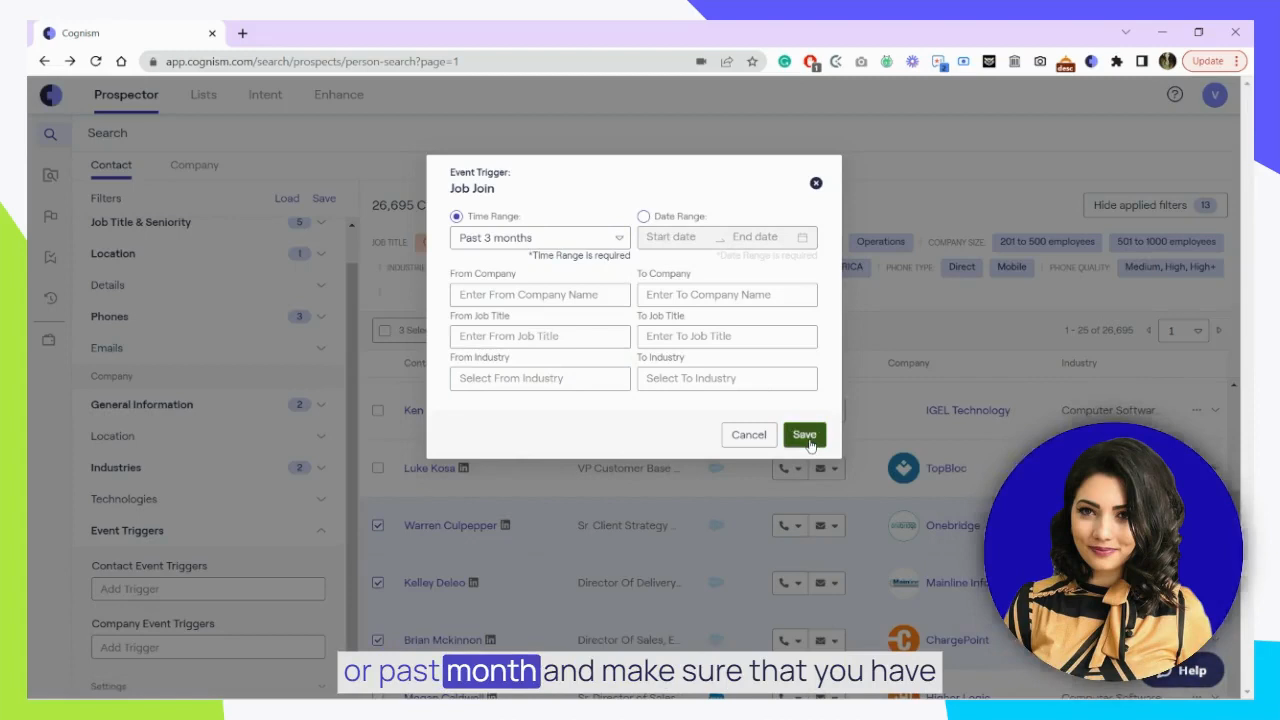Open Luke Kosa's LinkedIn icon
The height and width of the screenshot is (720, 1280).
(x=464, y=468)
